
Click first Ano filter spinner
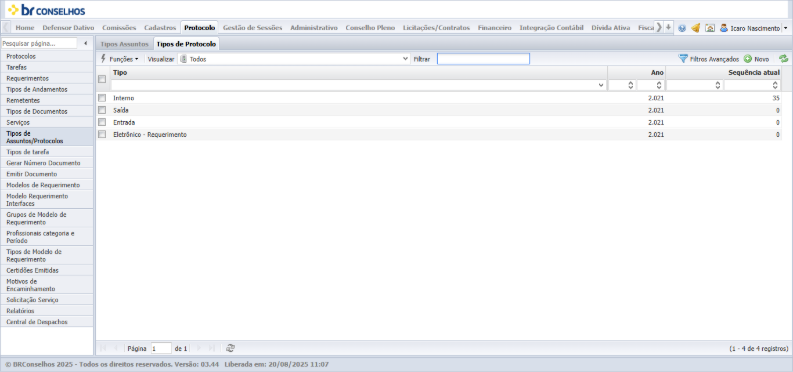631,85
